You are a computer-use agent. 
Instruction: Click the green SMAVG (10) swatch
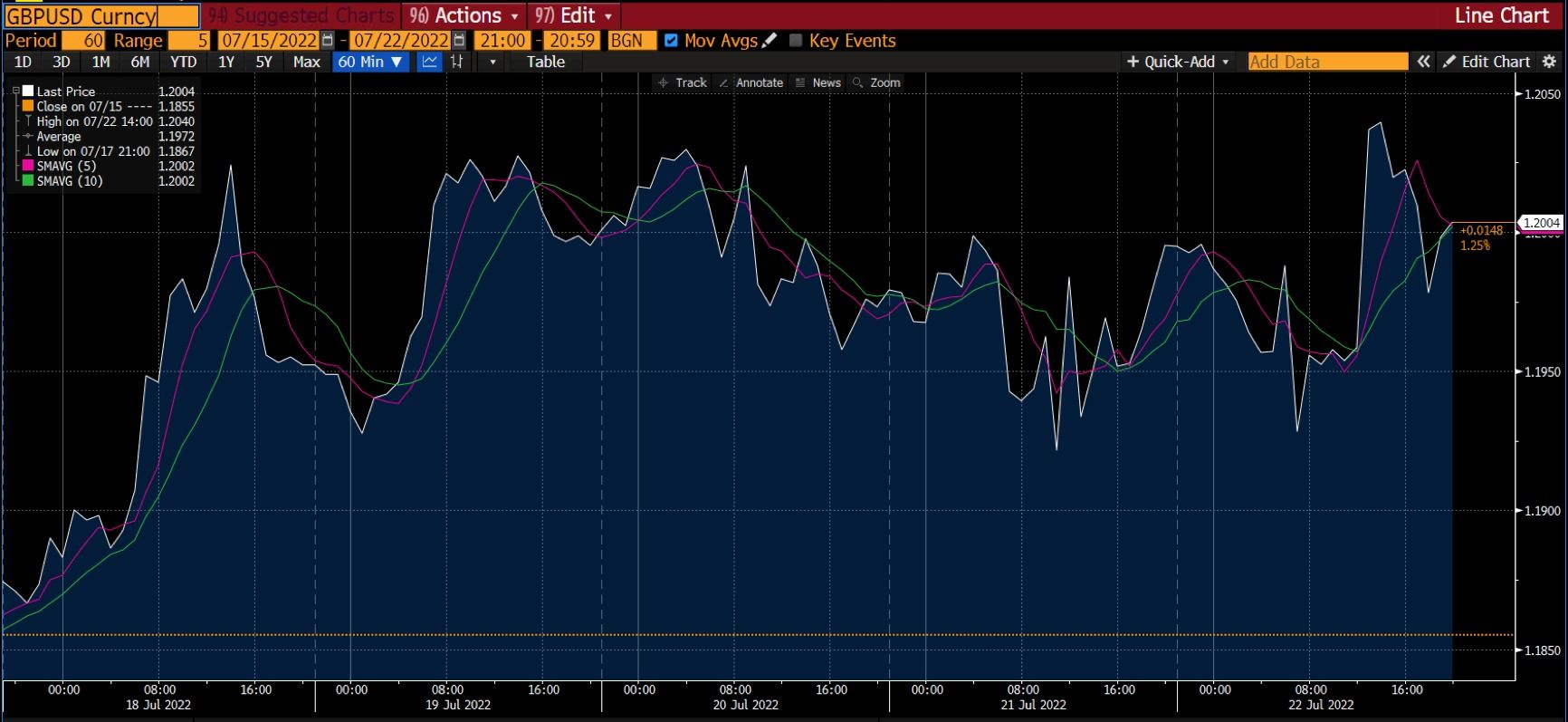28,181
